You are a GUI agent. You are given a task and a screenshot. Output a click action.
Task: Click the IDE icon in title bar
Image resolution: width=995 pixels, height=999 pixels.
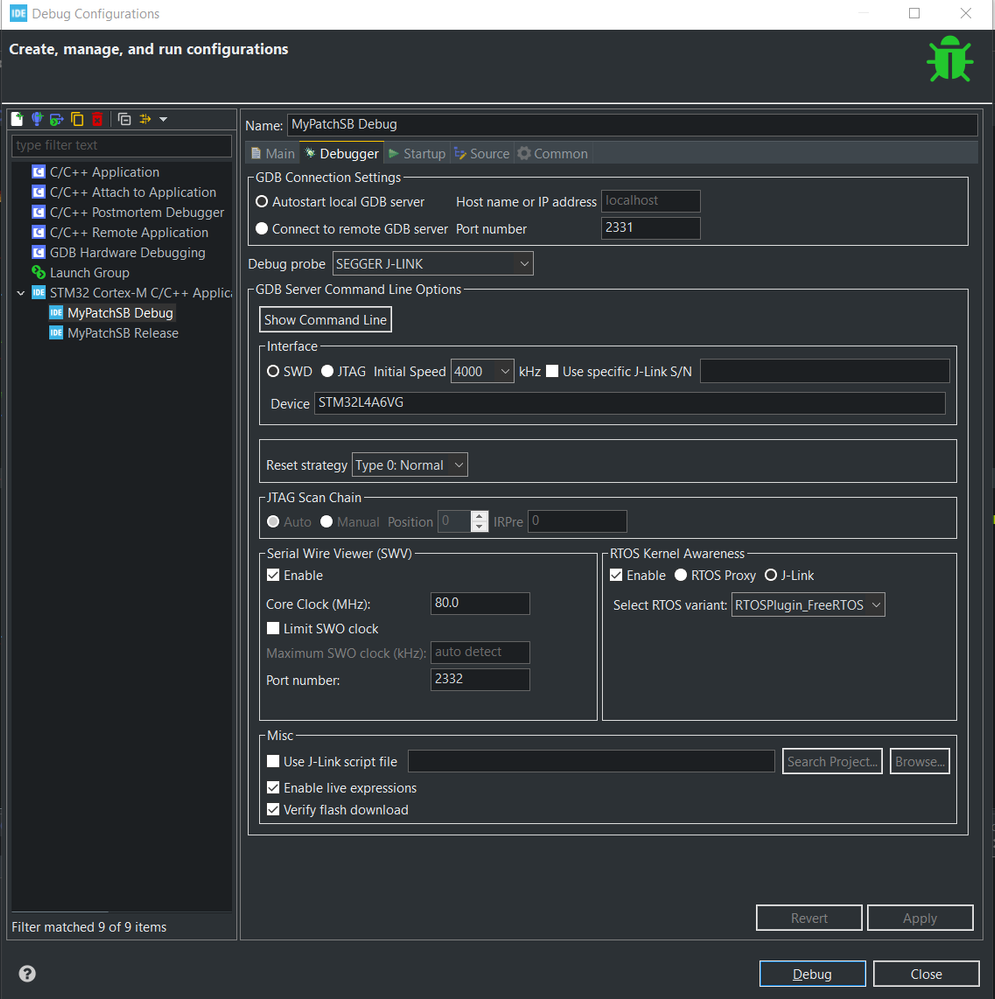click(18, 13)
